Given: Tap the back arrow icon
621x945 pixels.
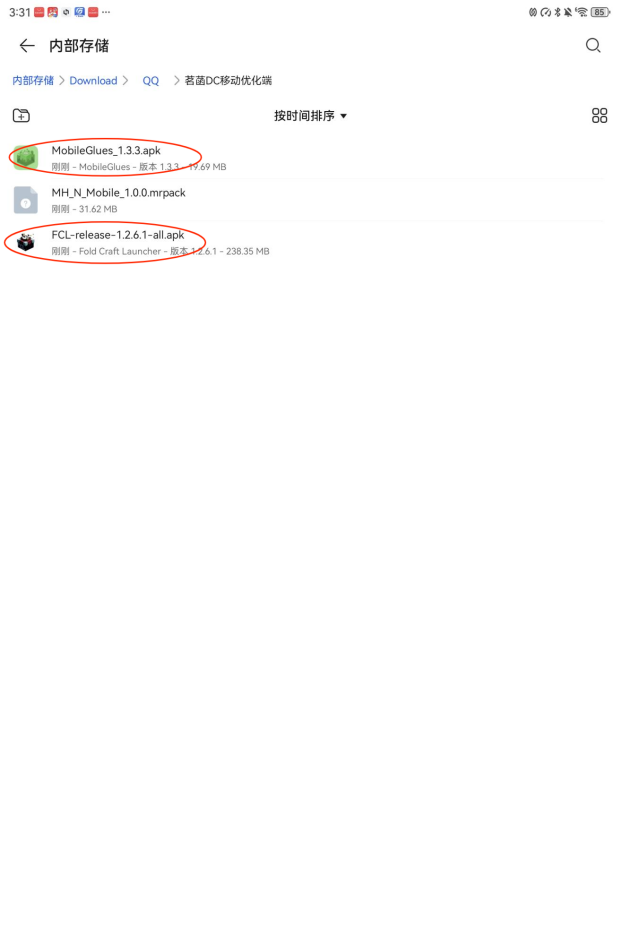Looking at the screenshot, I should point(27,46).
